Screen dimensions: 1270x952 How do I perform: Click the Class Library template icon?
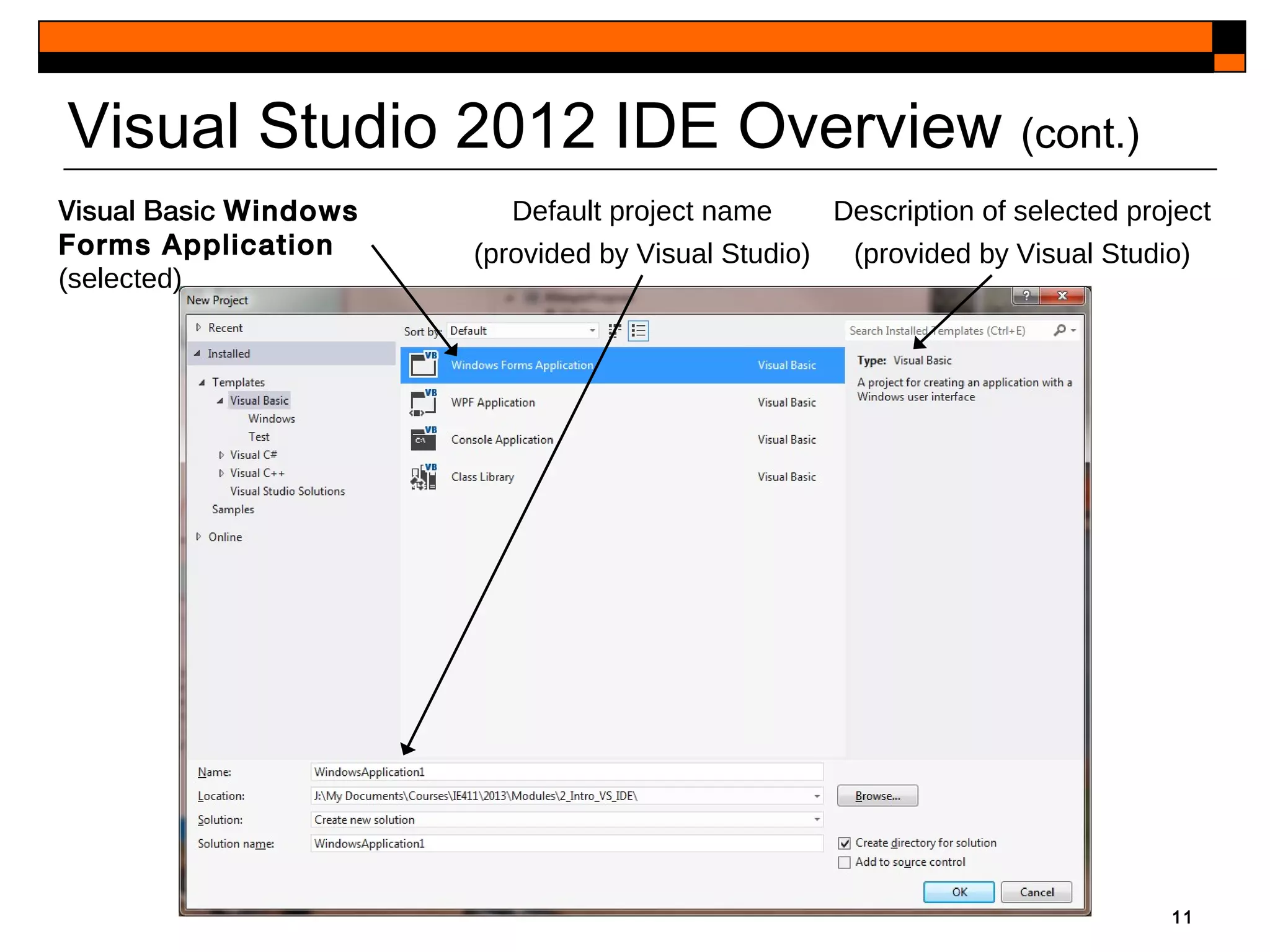(424, 477)
